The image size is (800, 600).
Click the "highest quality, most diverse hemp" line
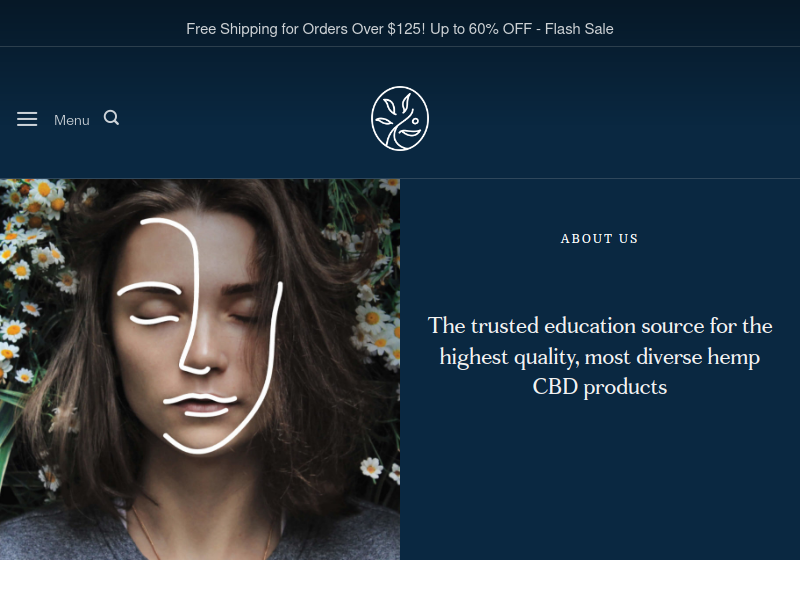600,357
